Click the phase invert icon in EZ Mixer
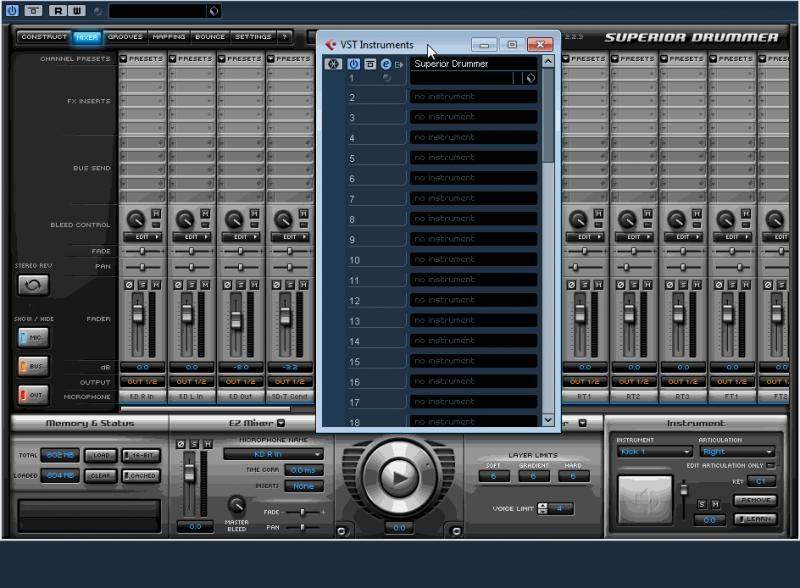The width and height of the screenshot is (800, 588). pyautogui.click(x=181, y=444)
